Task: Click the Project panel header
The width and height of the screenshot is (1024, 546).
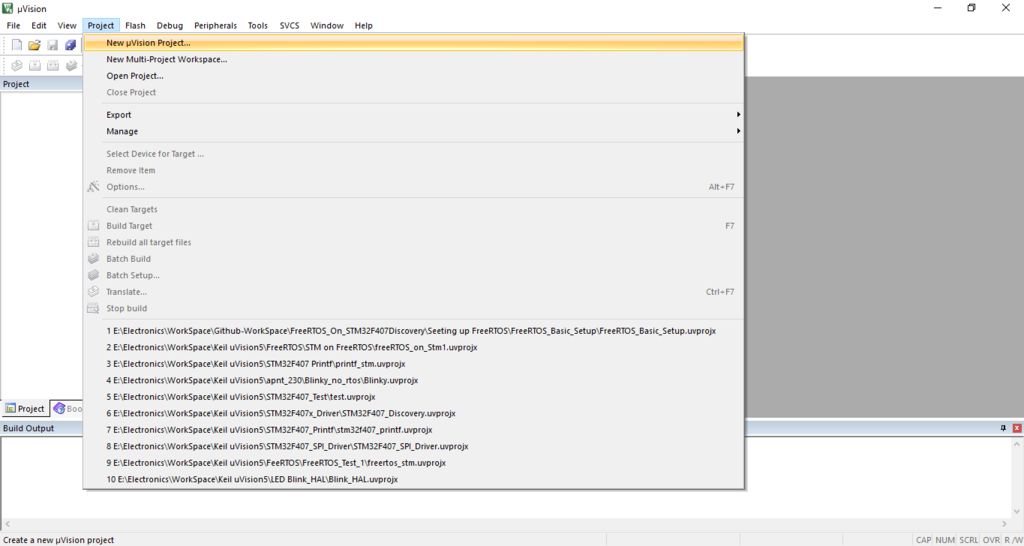Action: 42,84
